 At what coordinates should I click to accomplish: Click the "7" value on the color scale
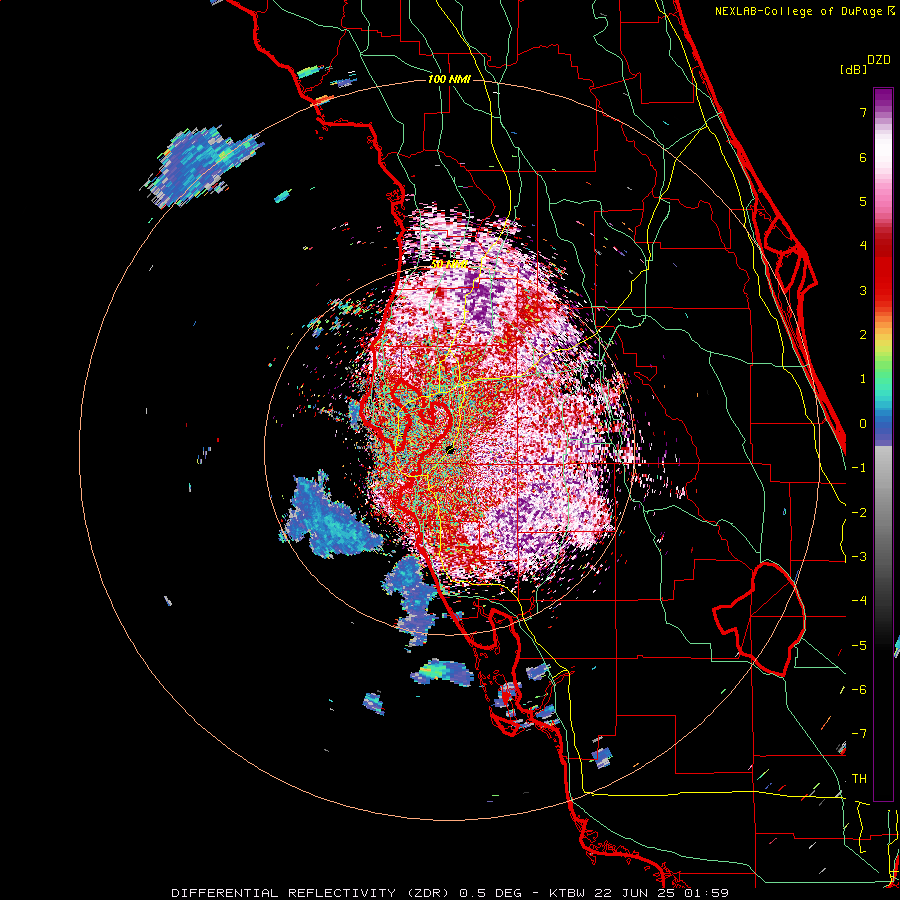click(863, 112)
